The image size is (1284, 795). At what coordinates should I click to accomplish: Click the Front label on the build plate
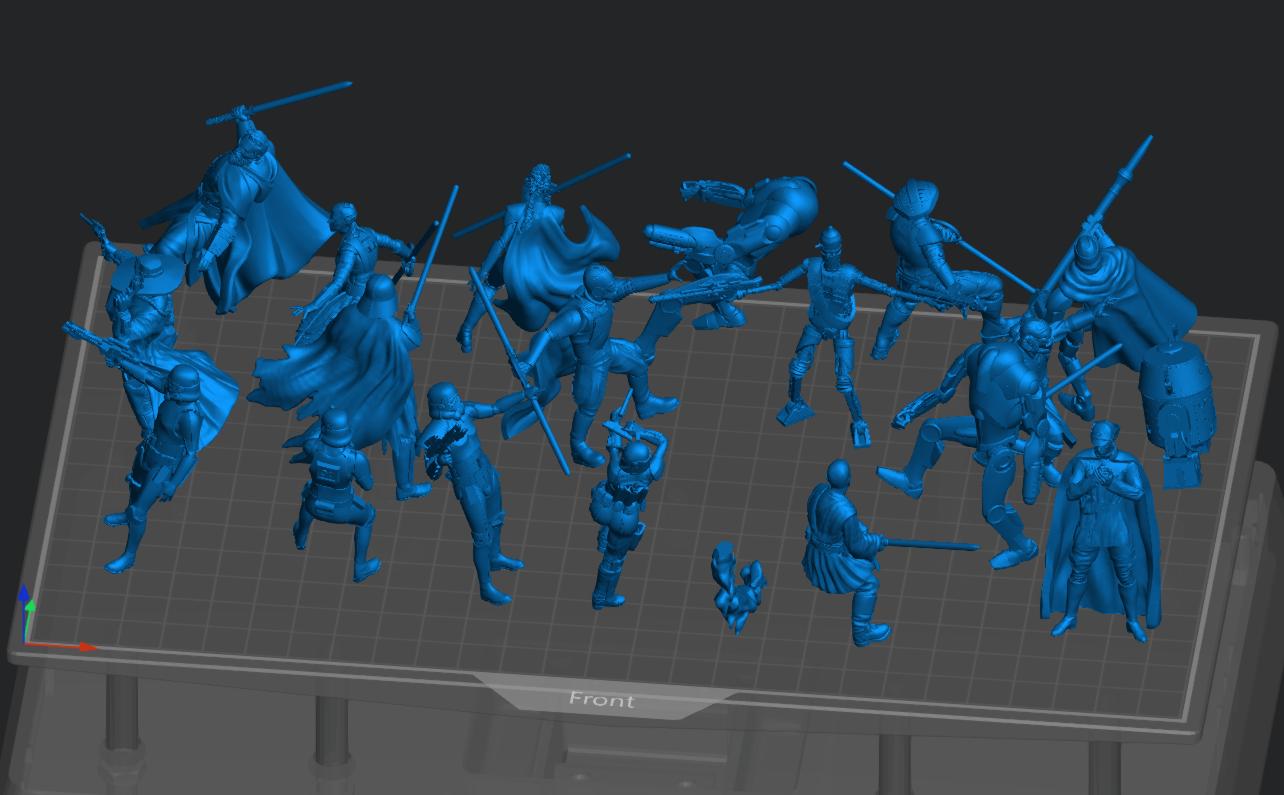coord(601,701)
